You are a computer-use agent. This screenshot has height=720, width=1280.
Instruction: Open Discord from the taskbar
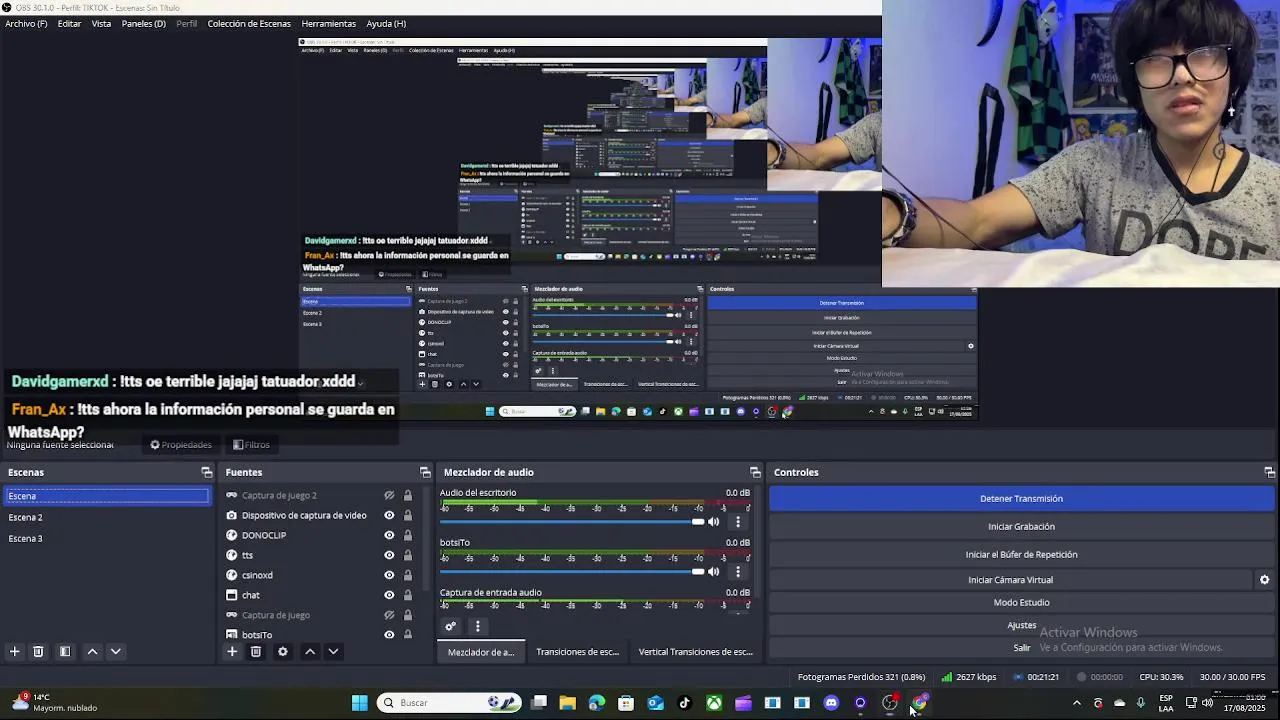(x=831, y=703)
